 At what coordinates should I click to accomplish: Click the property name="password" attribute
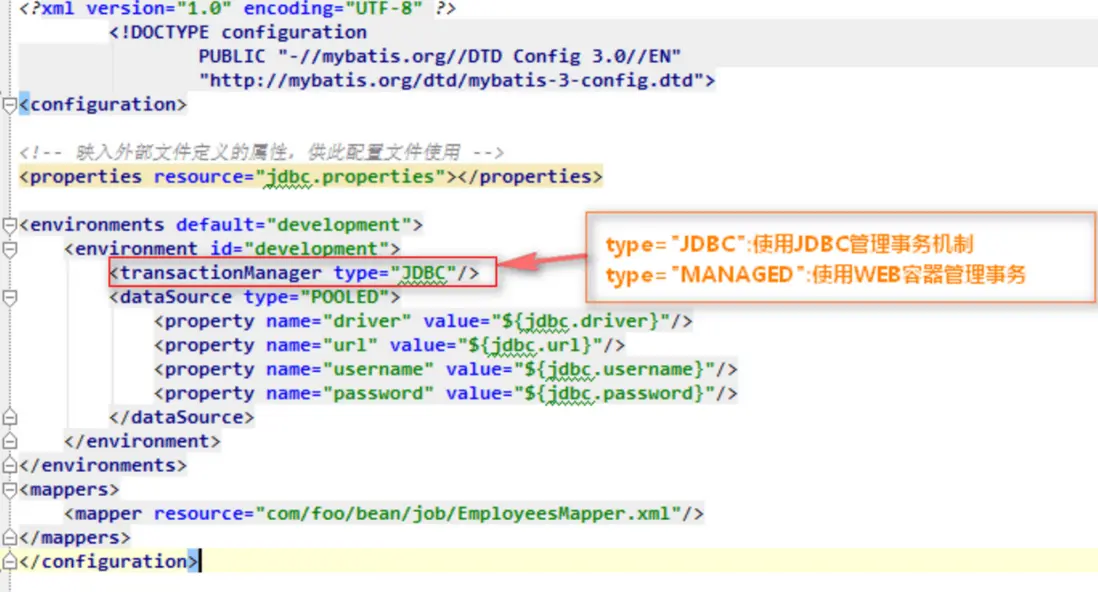coord(350,393)
